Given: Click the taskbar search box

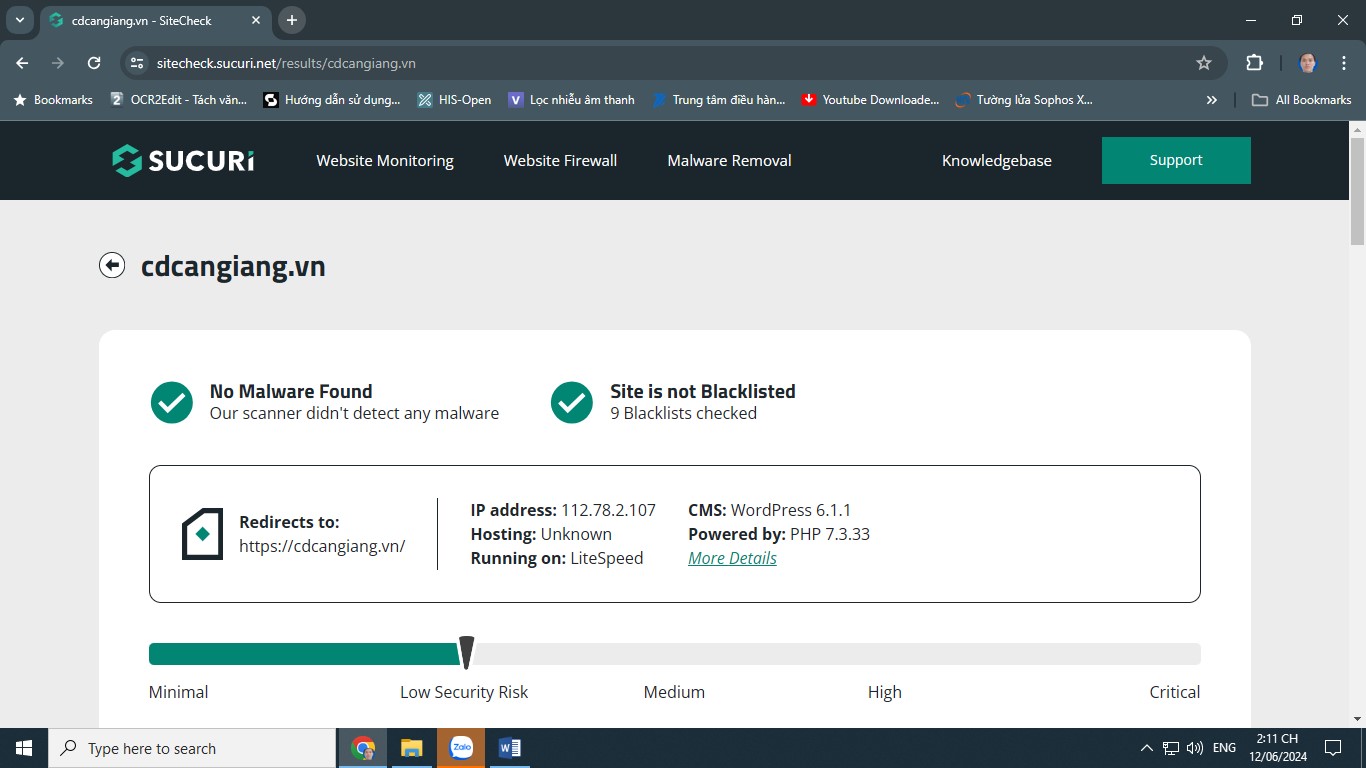Looking at the screenshot, I should click(192, 748).
